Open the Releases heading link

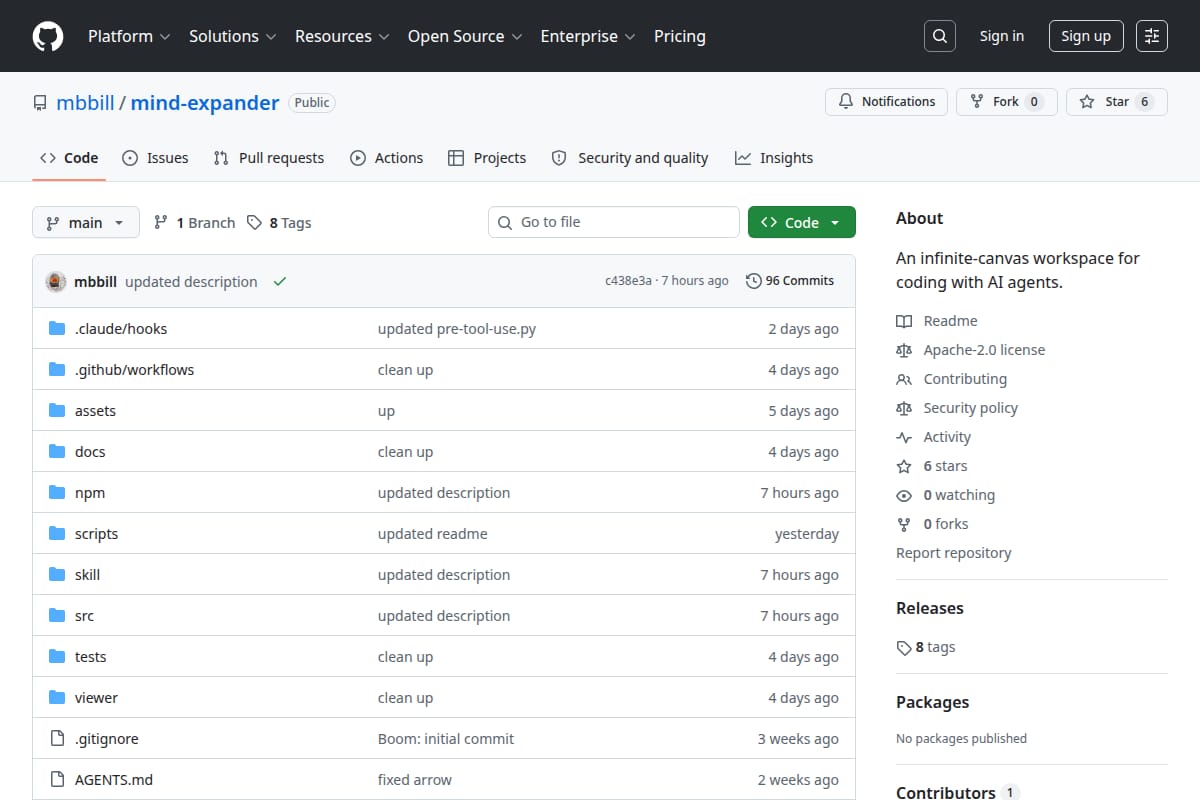[930, 608]
